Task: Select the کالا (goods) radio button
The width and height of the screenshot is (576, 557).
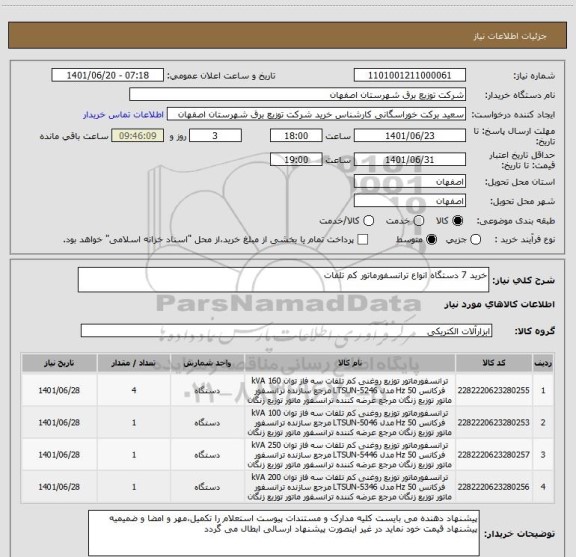Action: 458,221
